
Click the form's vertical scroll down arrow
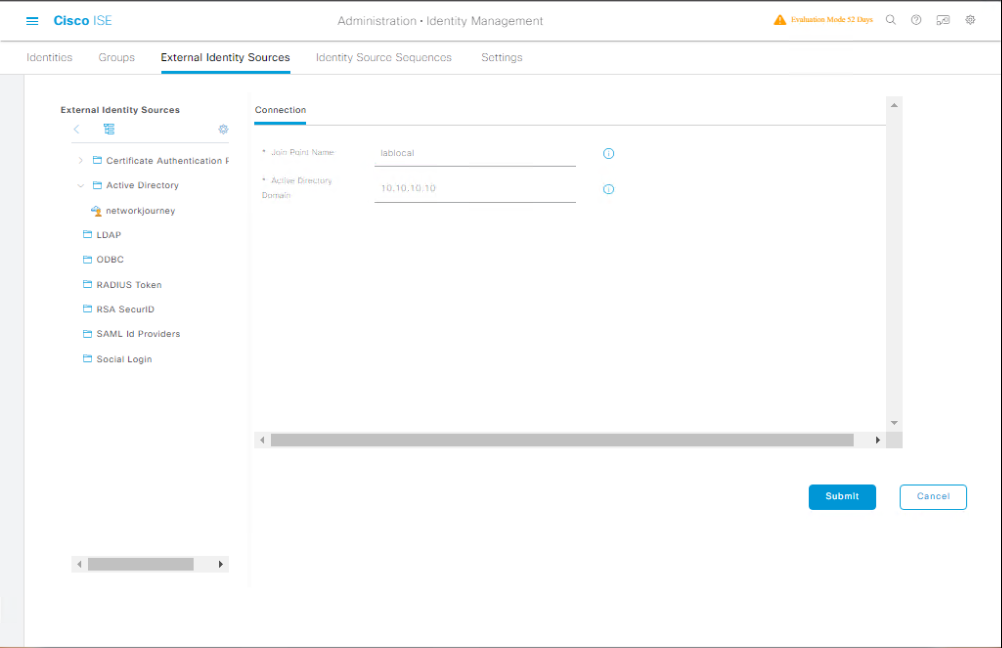(894, 423)
